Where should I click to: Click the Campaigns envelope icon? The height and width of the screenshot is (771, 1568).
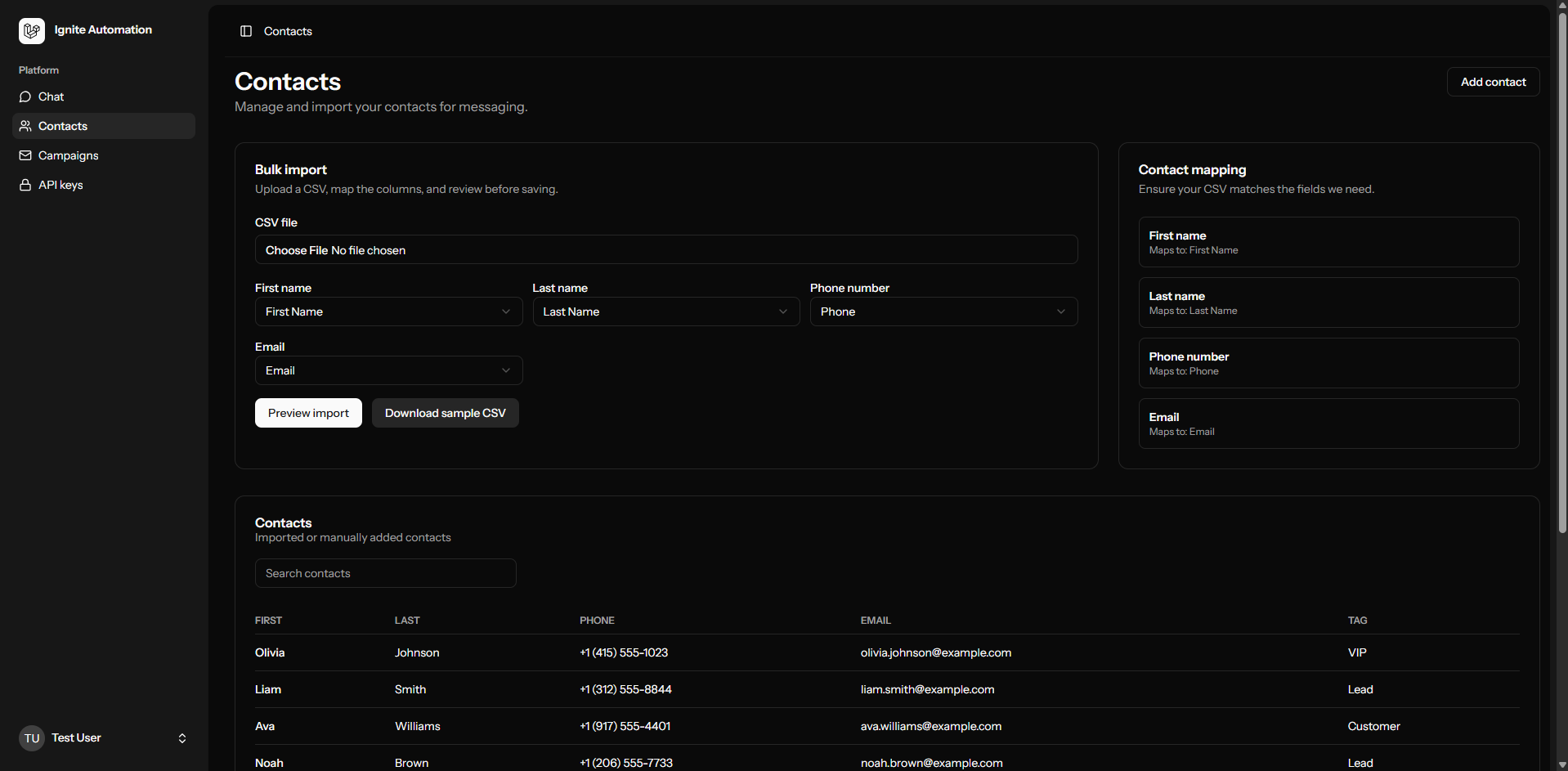coord(25,155)
